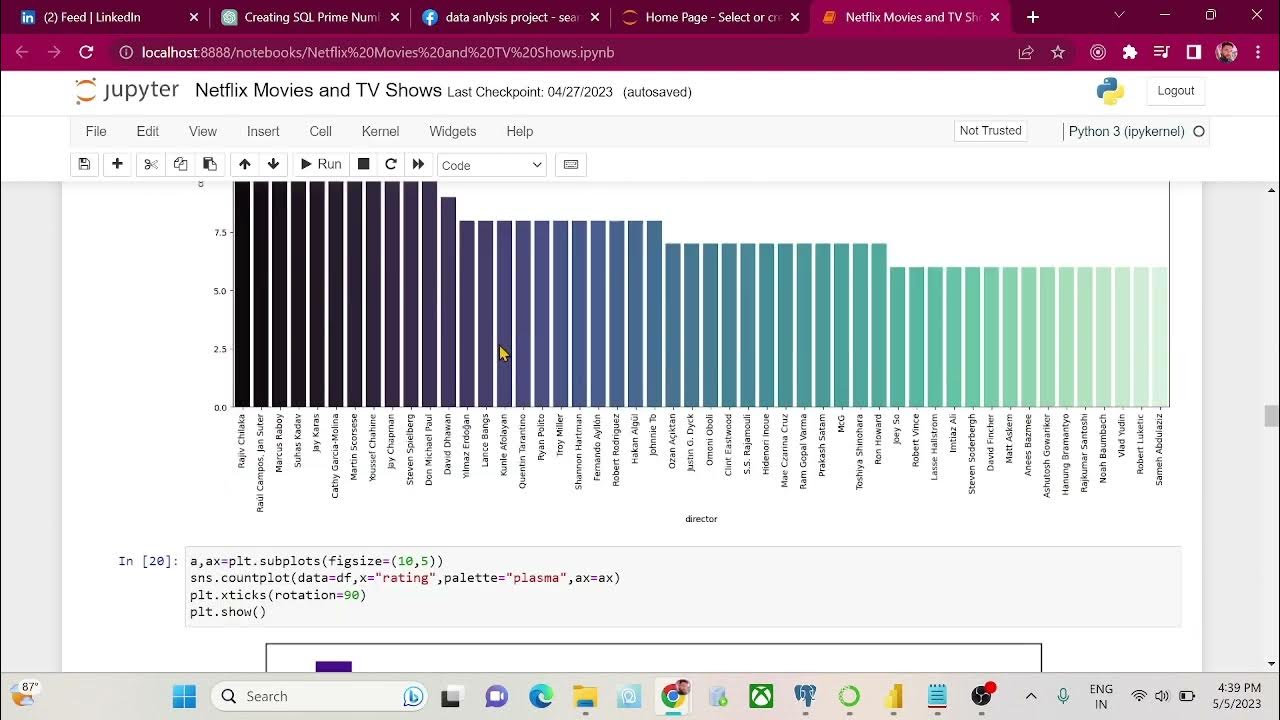This screenshot has width=1280, height=720.
Task: Click the Last Checkpoint 04/27/2023 text
Action: pyautogui.click(x=530, y=92)
